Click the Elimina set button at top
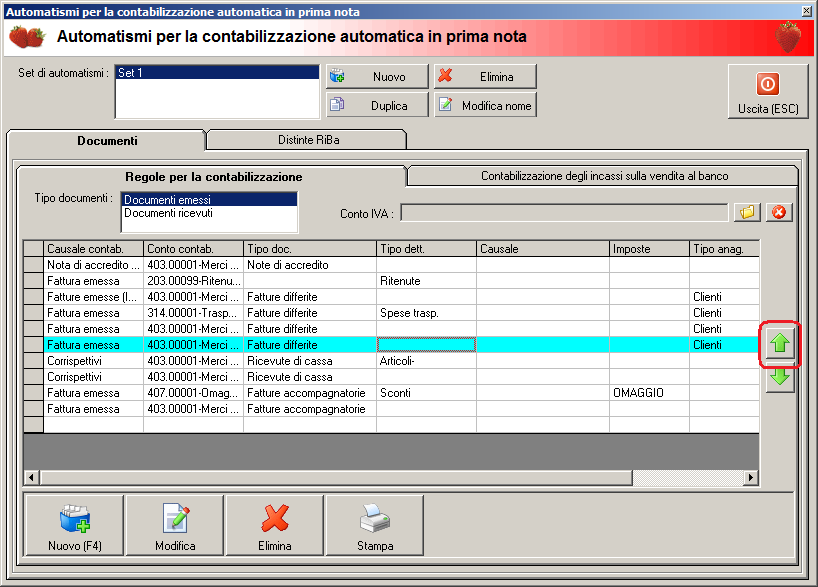818x587 pixels. click(485, 77)
